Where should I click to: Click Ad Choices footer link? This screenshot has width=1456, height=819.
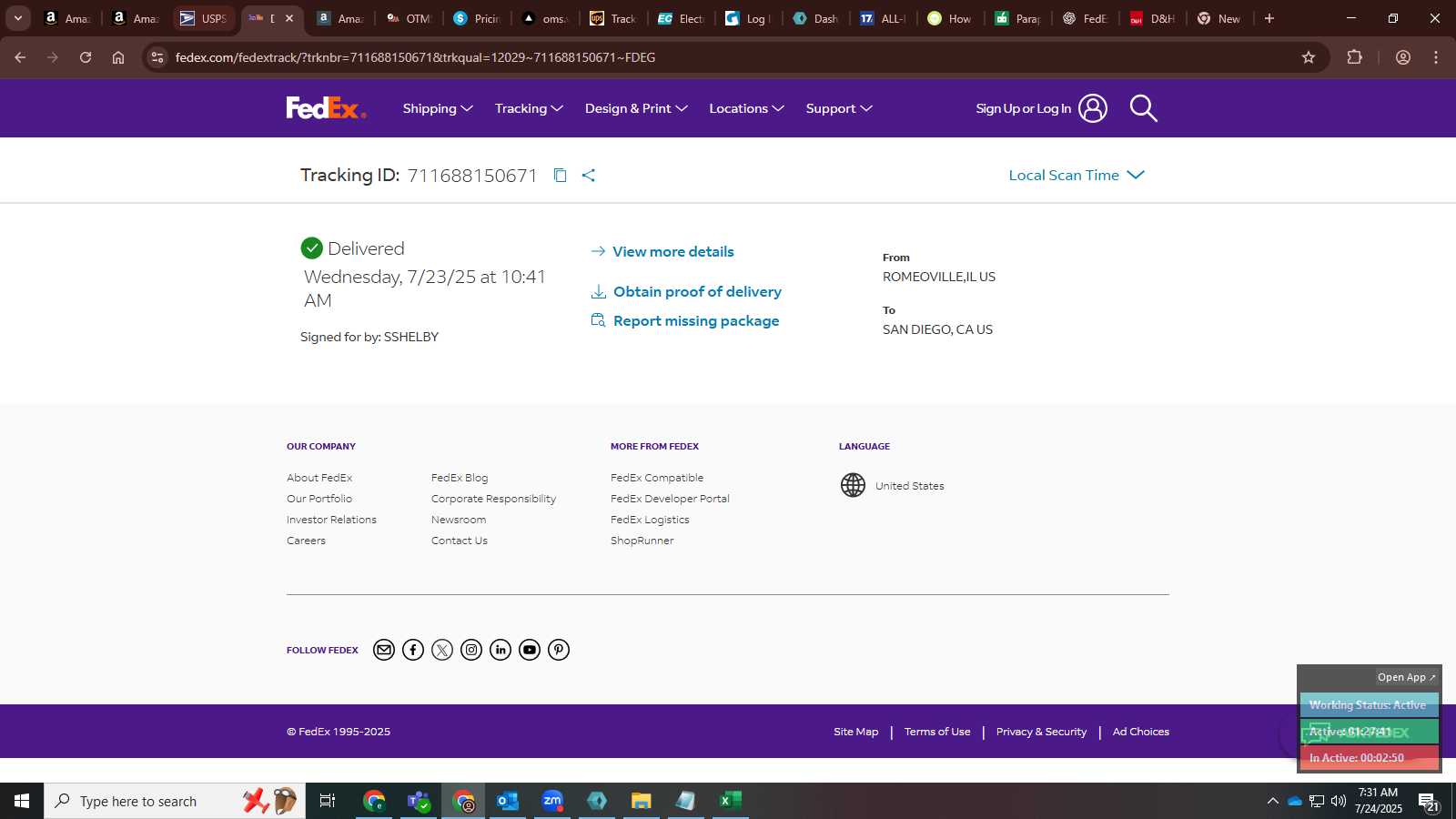(1141, 732)
